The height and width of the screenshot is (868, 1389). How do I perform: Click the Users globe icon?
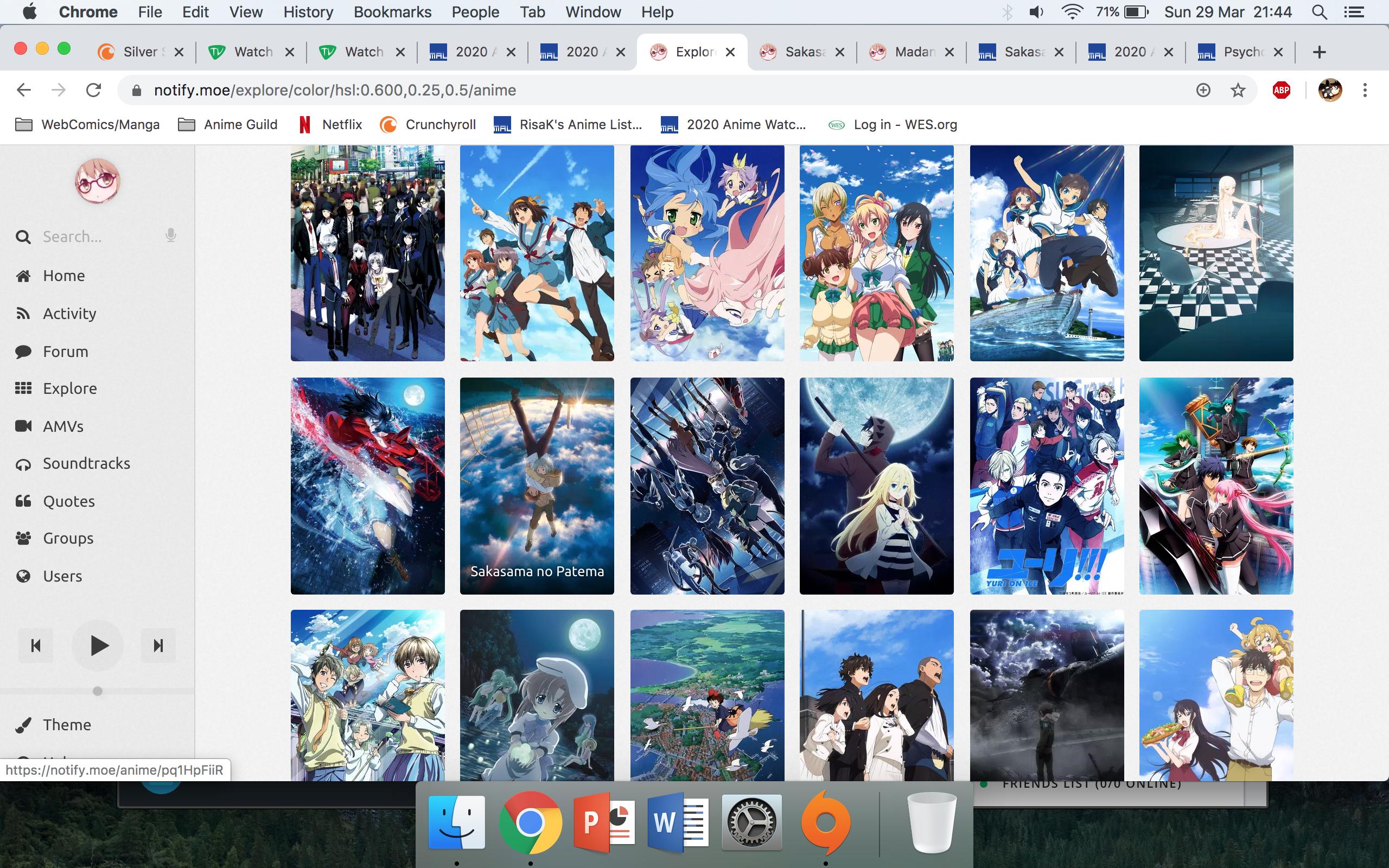click(x=23, y=576)
